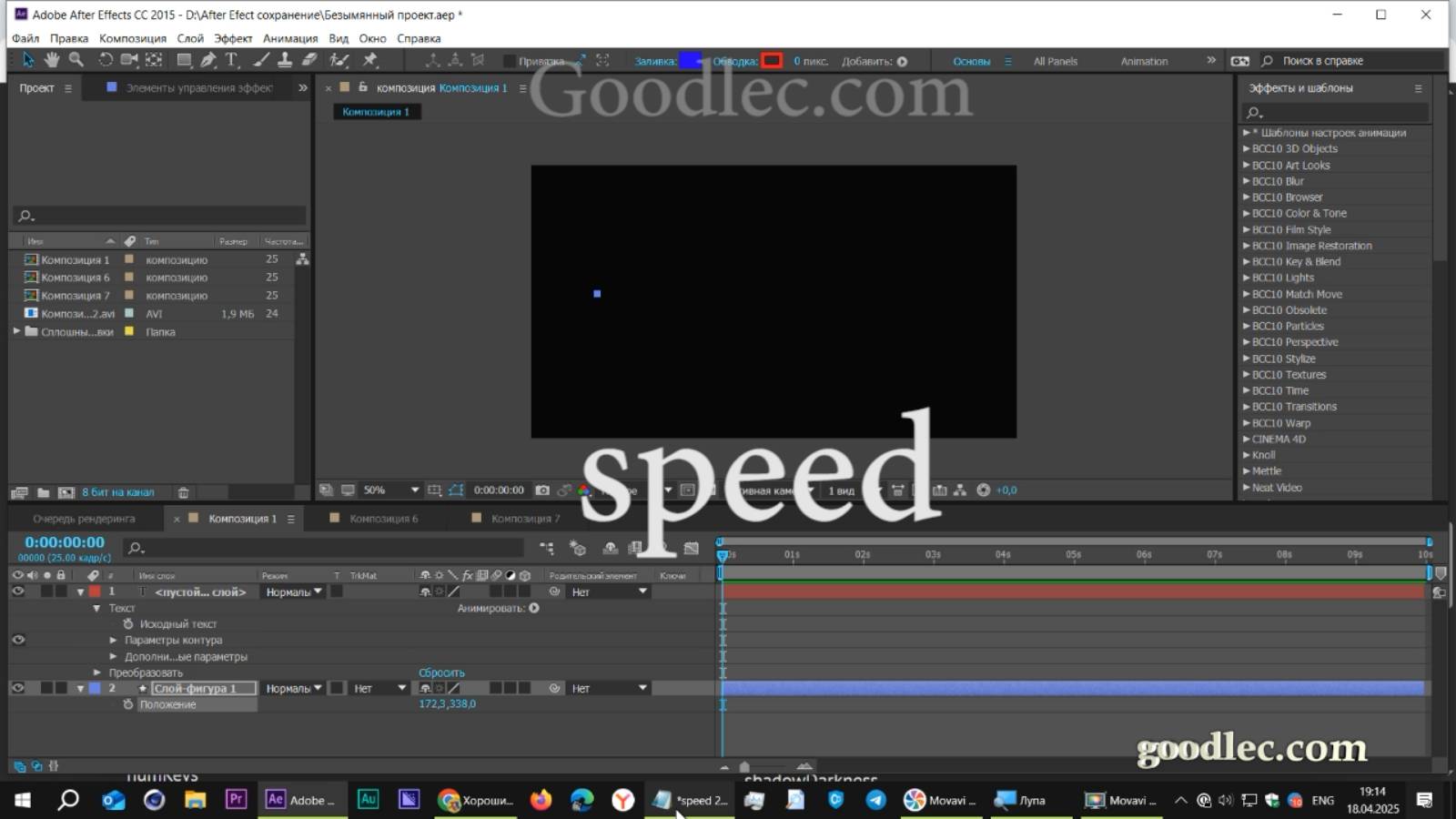Select the Pen tool
The height and width of the screenshot is (819, 1456).
pyautogui.click(x=207, y=60)
